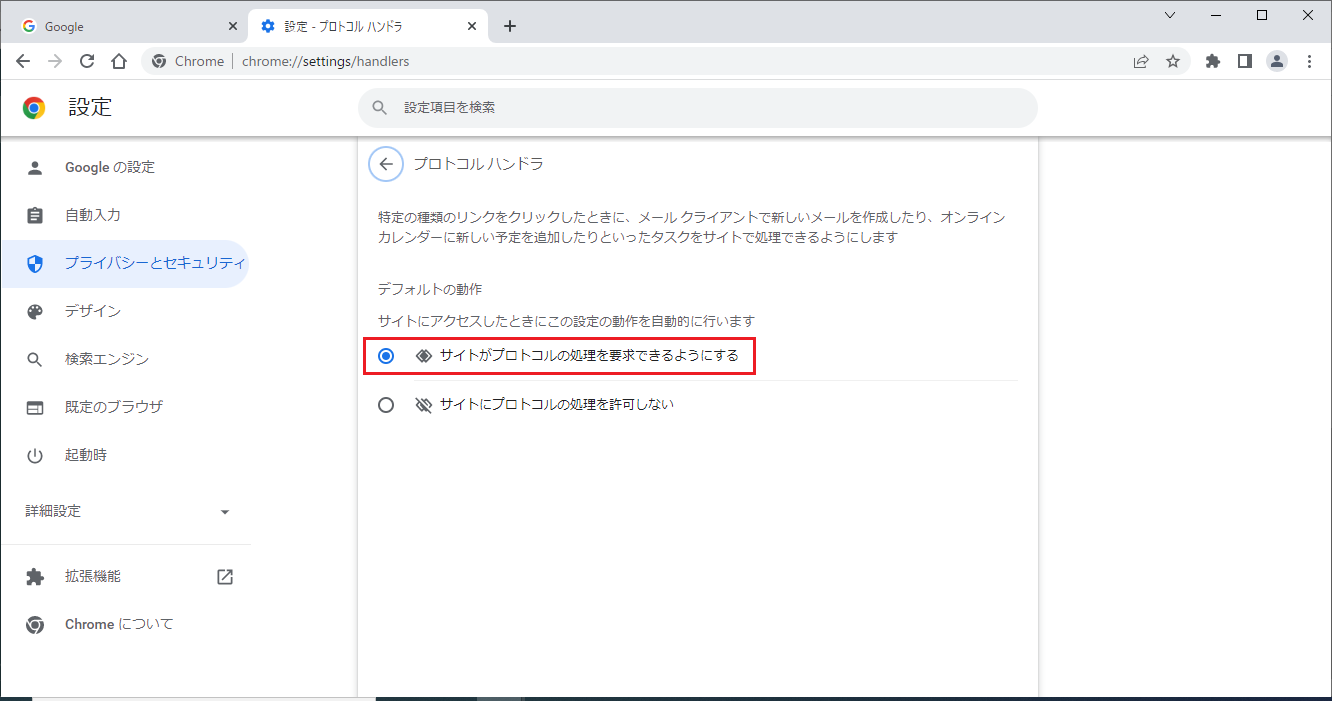
Task: Open 検索エンジン in the settings sidebar
Action: point(107,359)
